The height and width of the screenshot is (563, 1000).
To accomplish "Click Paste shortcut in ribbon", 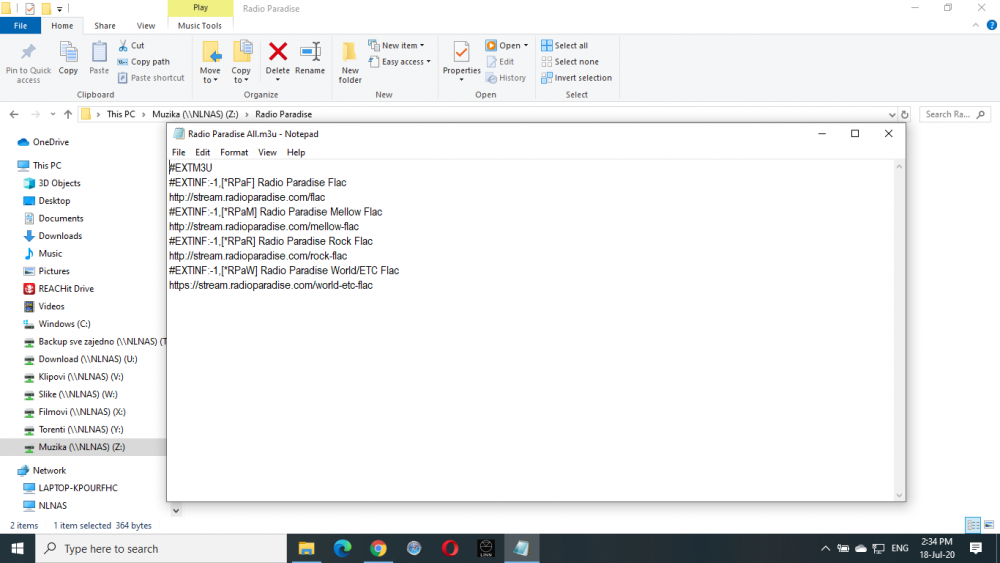I will tap(151, 78).
